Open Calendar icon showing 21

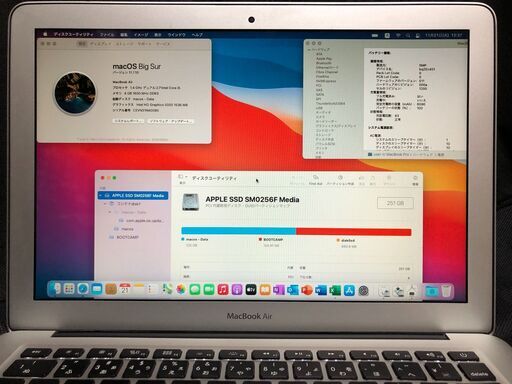pos(125,289)
